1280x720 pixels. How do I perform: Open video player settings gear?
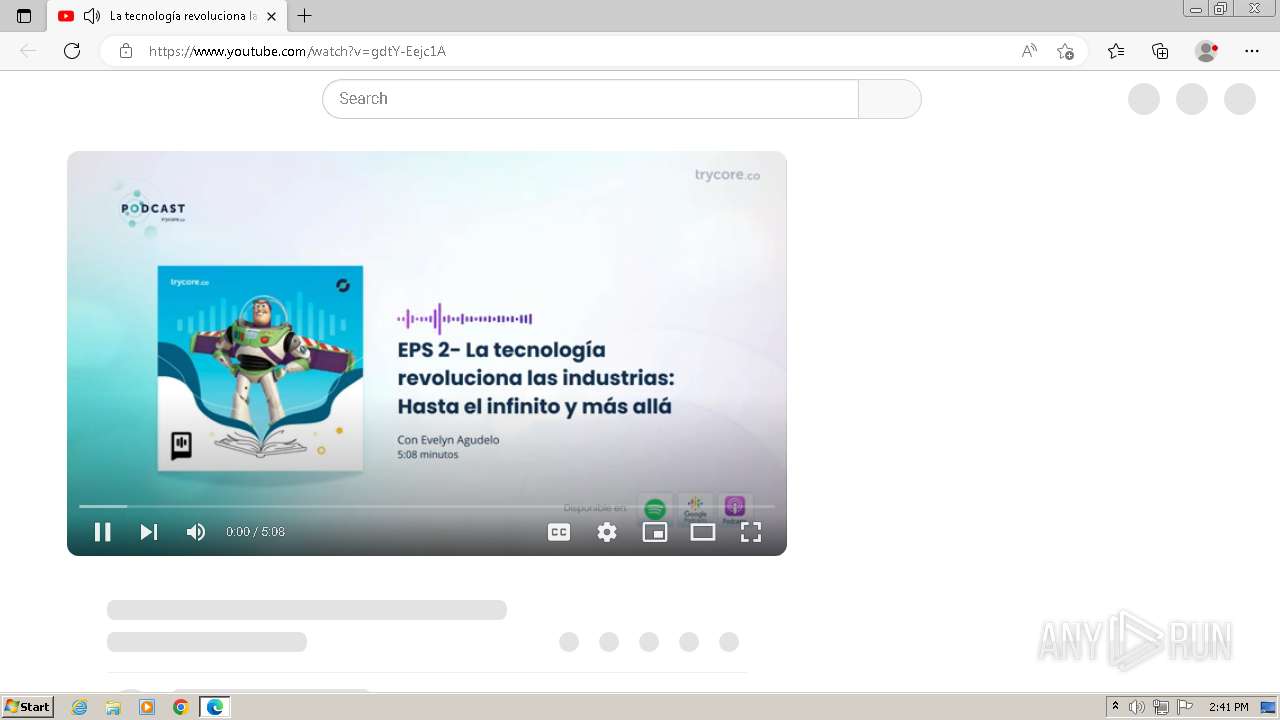(x=607, y=532)
